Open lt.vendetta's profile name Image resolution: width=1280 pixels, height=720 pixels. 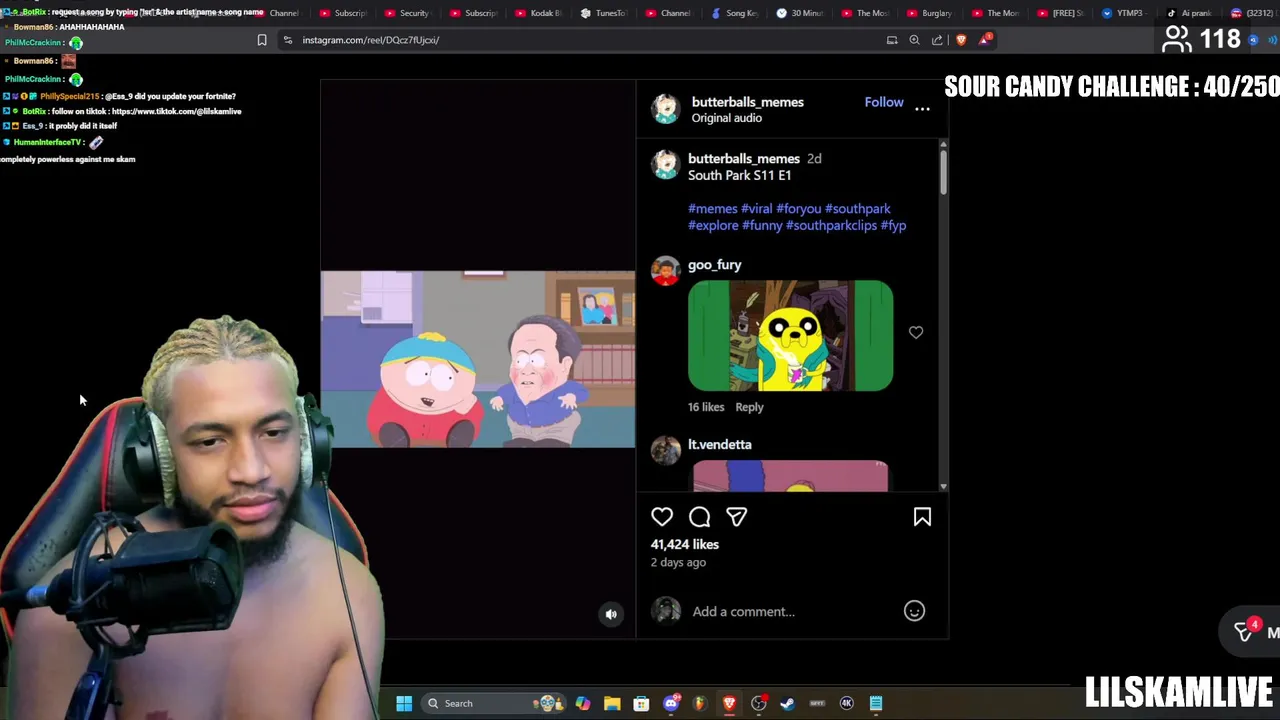tap(720, 445)
